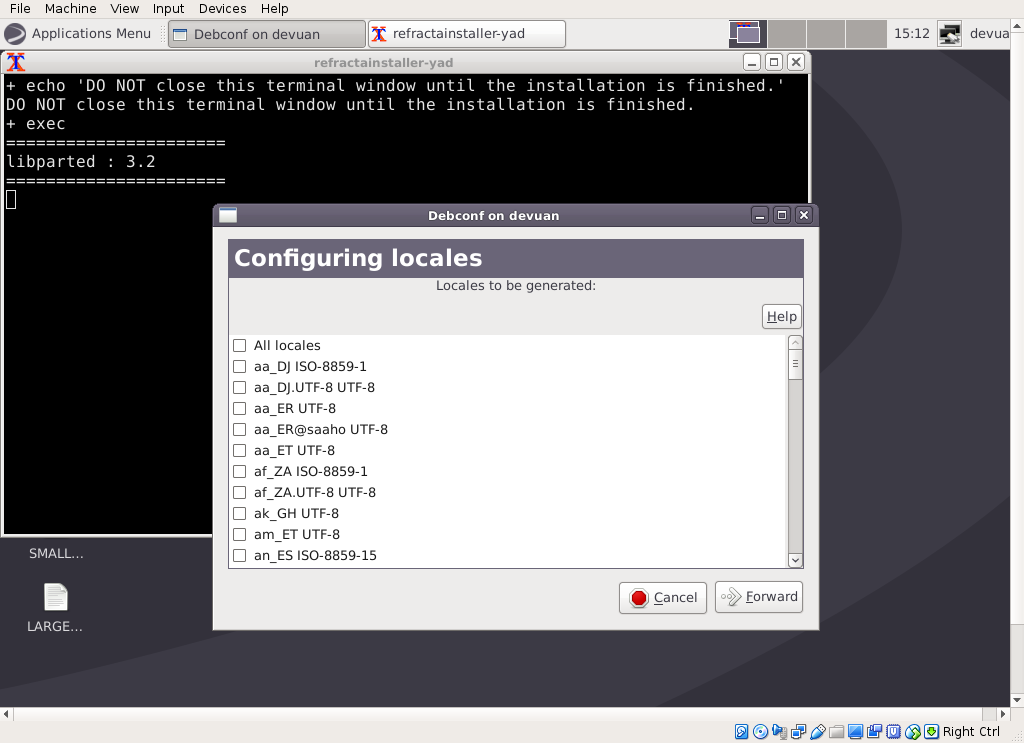Click the VirtualBox audio status icon
This screenshot has height=743, width=1024.
click(x=779, y=732)
